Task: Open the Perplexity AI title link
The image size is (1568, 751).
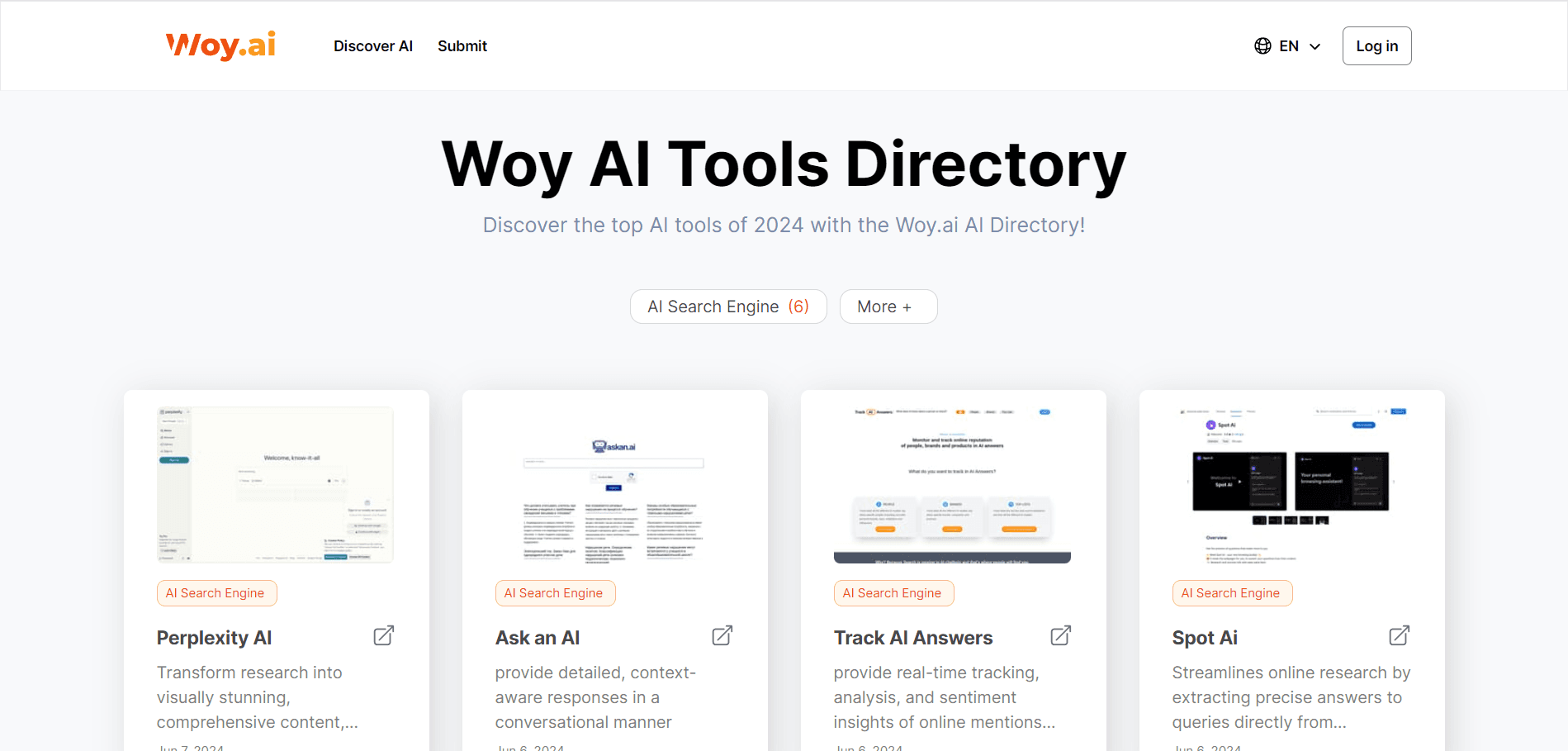Action: pyautogui.click(x=214, y=638)
